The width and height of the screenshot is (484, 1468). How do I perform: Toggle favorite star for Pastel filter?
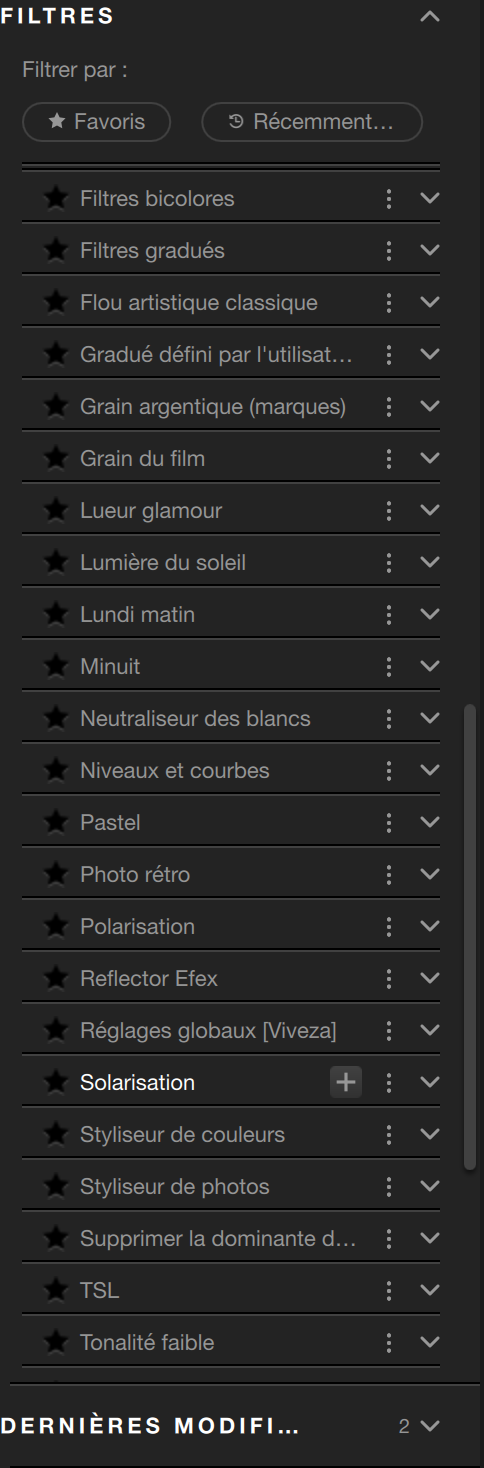[56, 822]
